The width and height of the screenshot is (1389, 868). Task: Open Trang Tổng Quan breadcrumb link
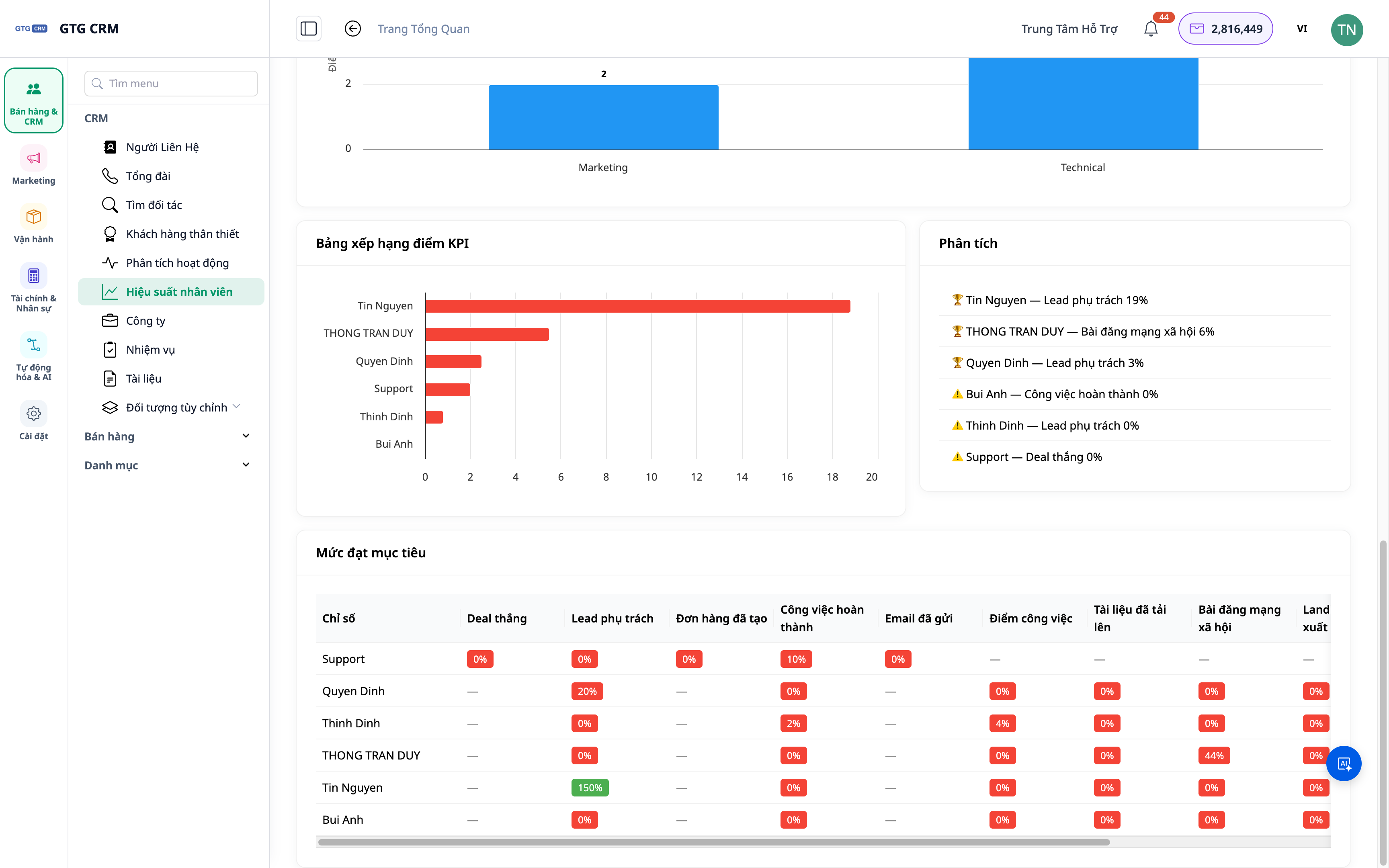click(x=423, y=29)
